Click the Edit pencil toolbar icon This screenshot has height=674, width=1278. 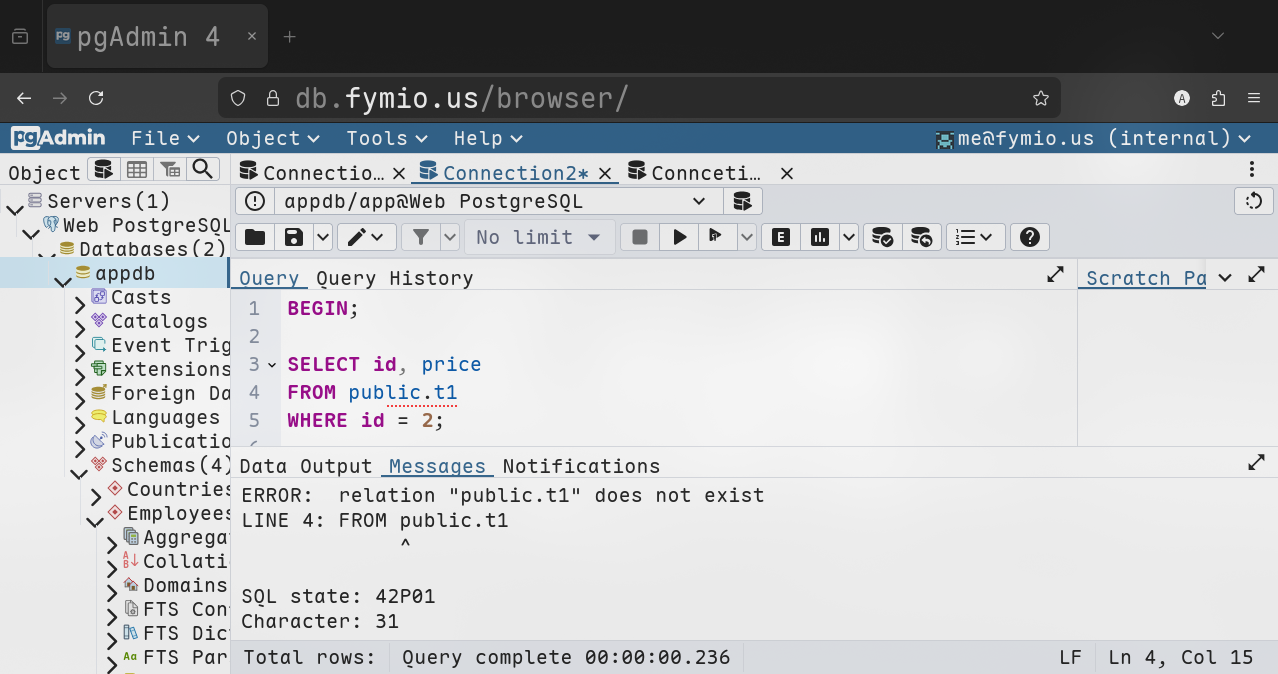(357, 237)
